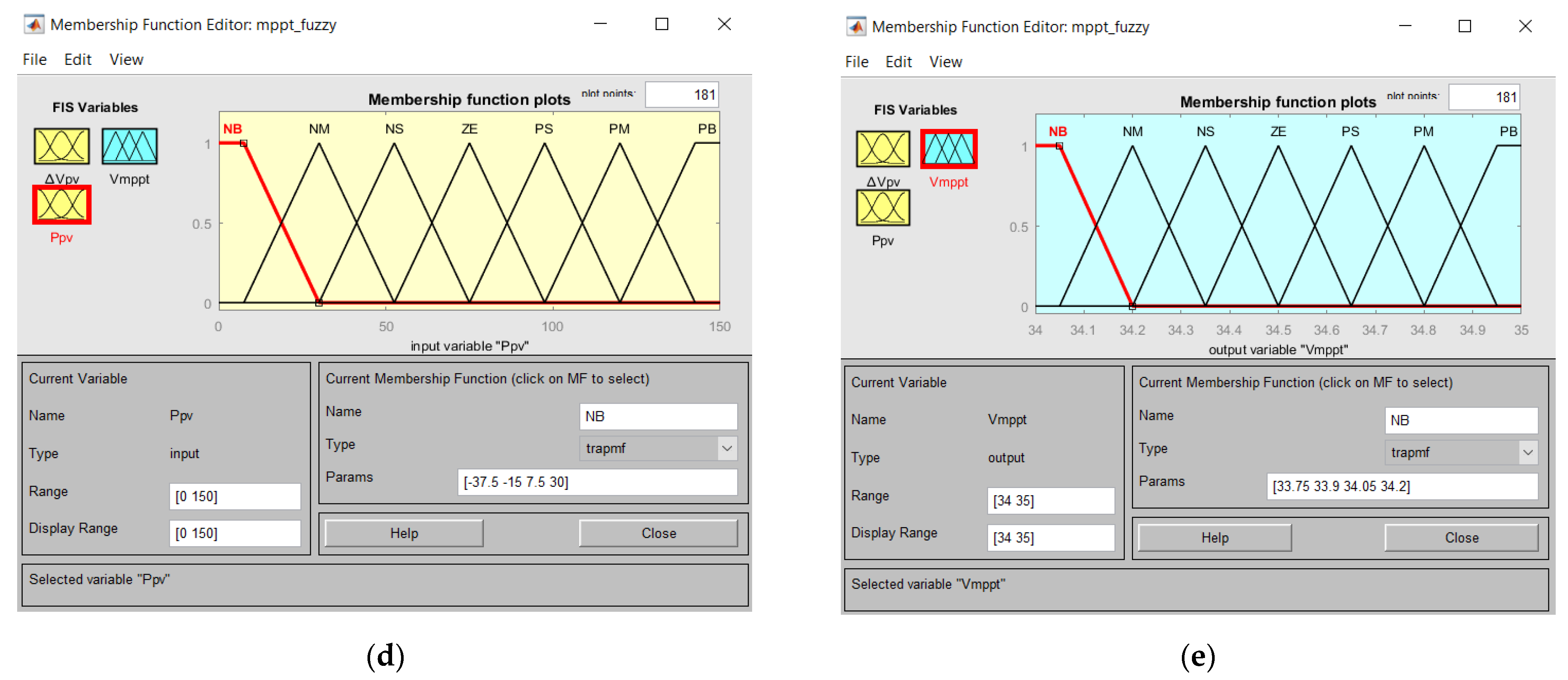Click the Help button in Ppv editor
This screenshot has height=680, width=1568.
click(404, 533)
